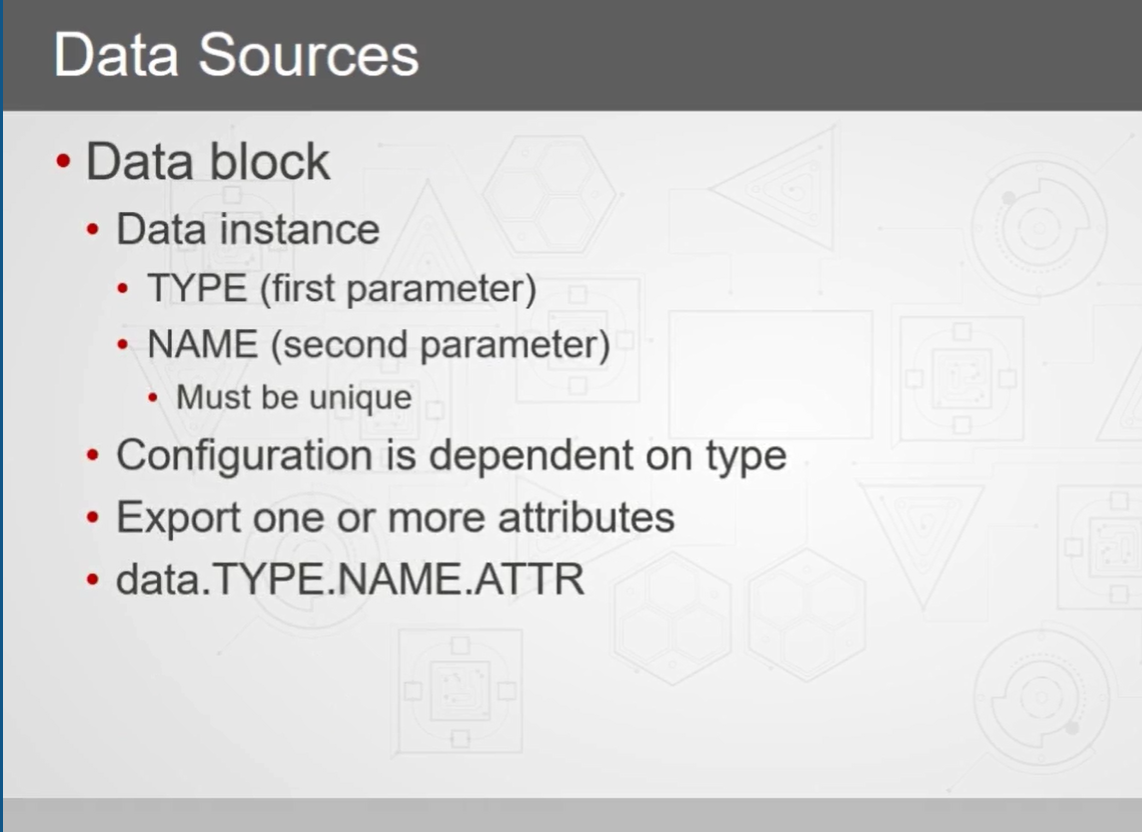
Task: Select the "Data block" bullet text
Action: point(208,161)
